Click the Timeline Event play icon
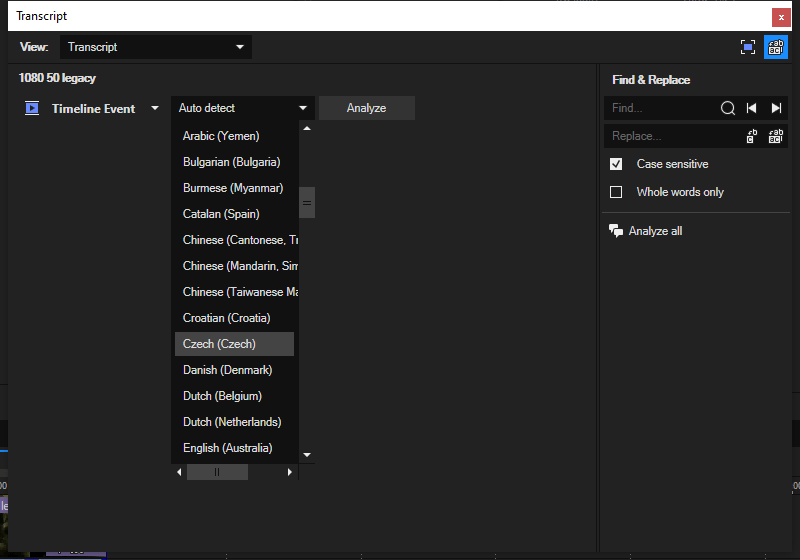The image size is (800, 560). click(32, 108)
